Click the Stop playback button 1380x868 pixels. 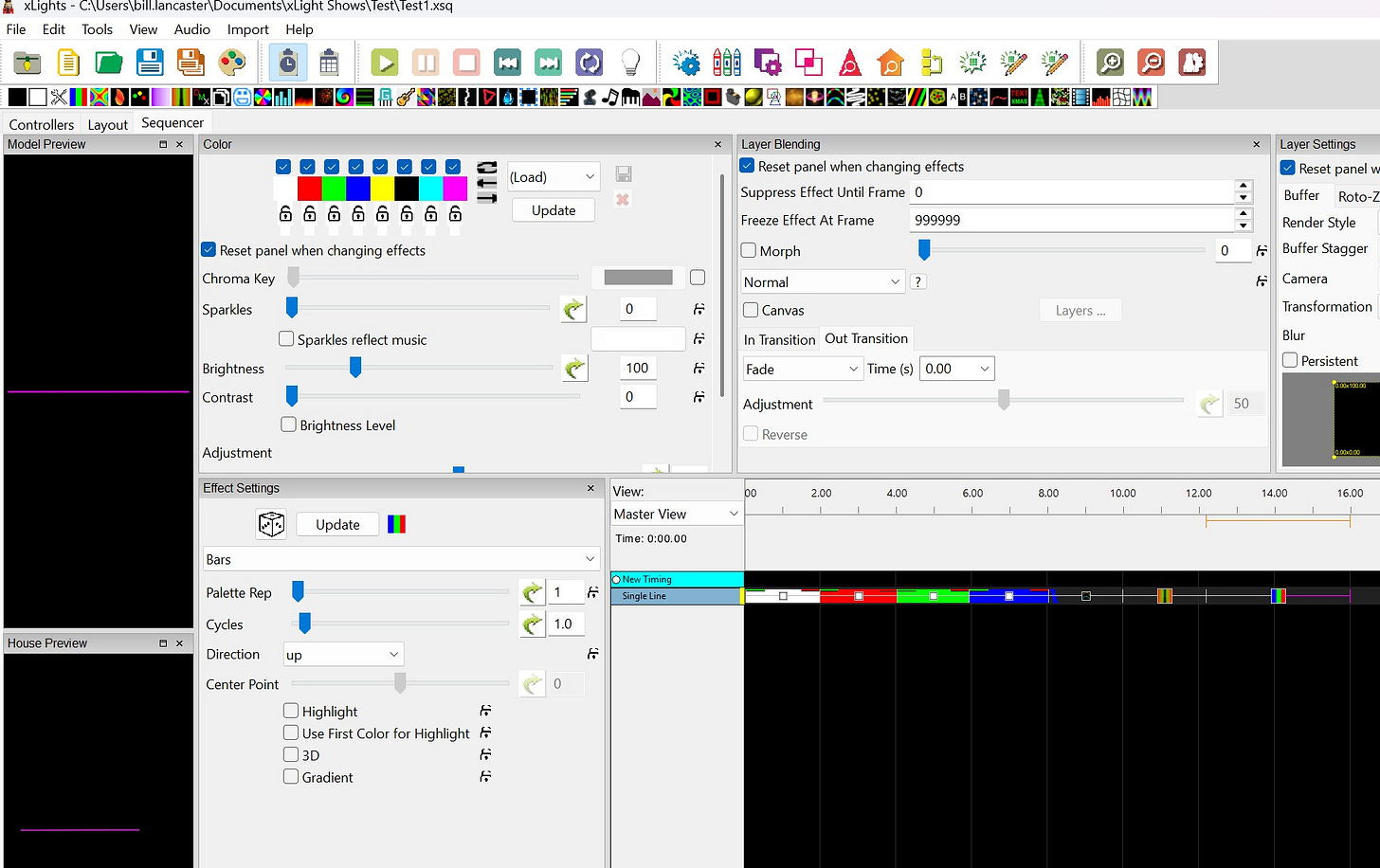point(466,63)
